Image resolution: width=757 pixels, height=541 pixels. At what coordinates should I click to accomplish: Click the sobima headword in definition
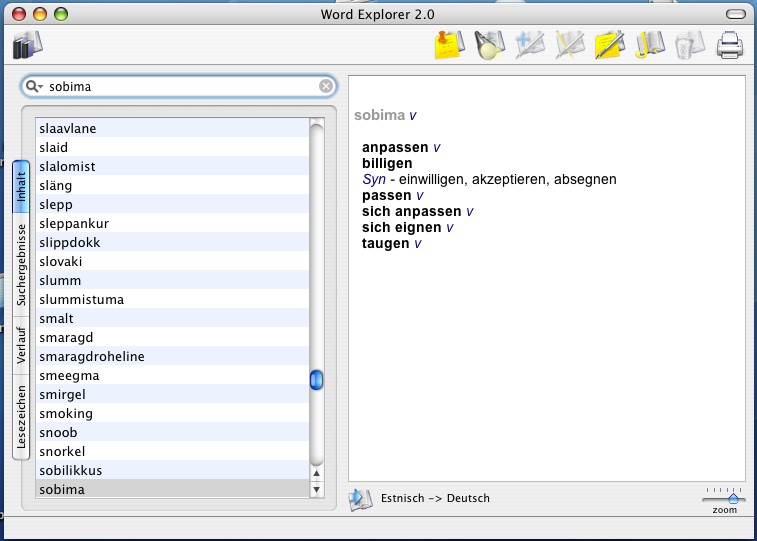click(379, 115)
